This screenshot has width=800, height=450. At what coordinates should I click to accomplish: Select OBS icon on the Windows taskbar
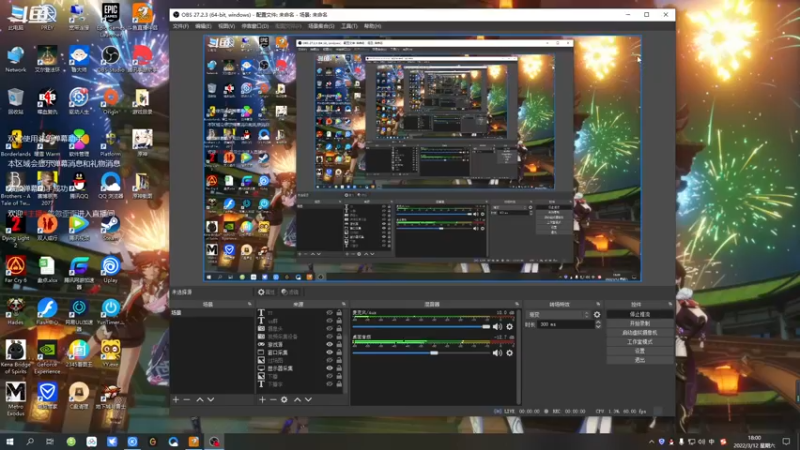(x=214, y=441)
